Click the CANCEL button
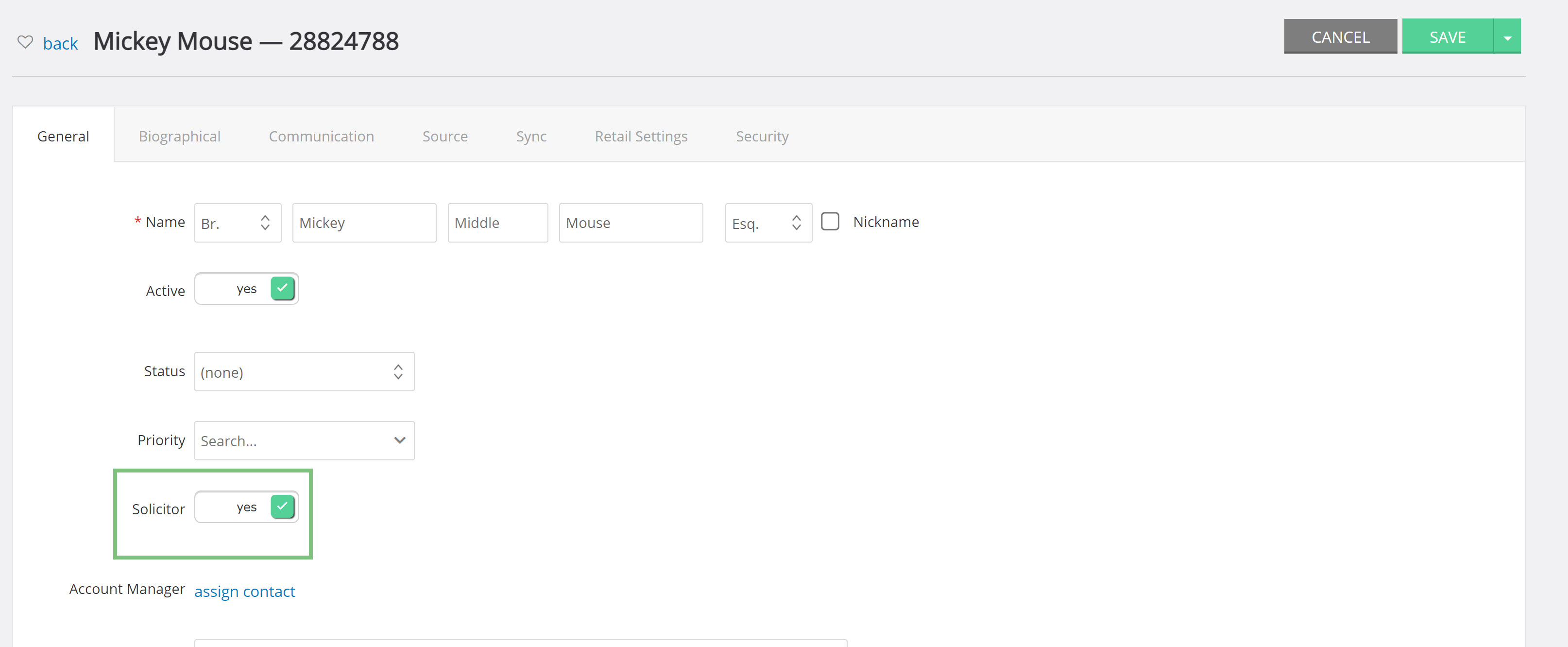 tap(1340, 36)
